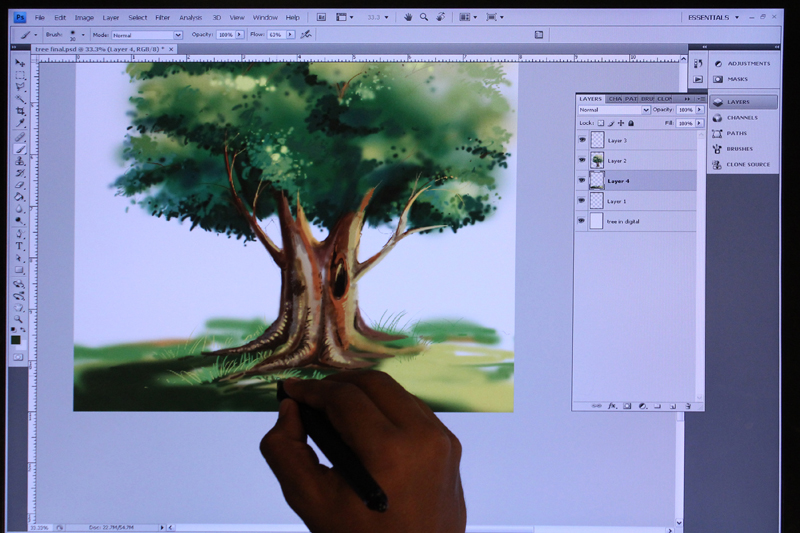Select the Move tool
Image resolution: width=800 pixels, height=533 pixels.
[19, 63]
